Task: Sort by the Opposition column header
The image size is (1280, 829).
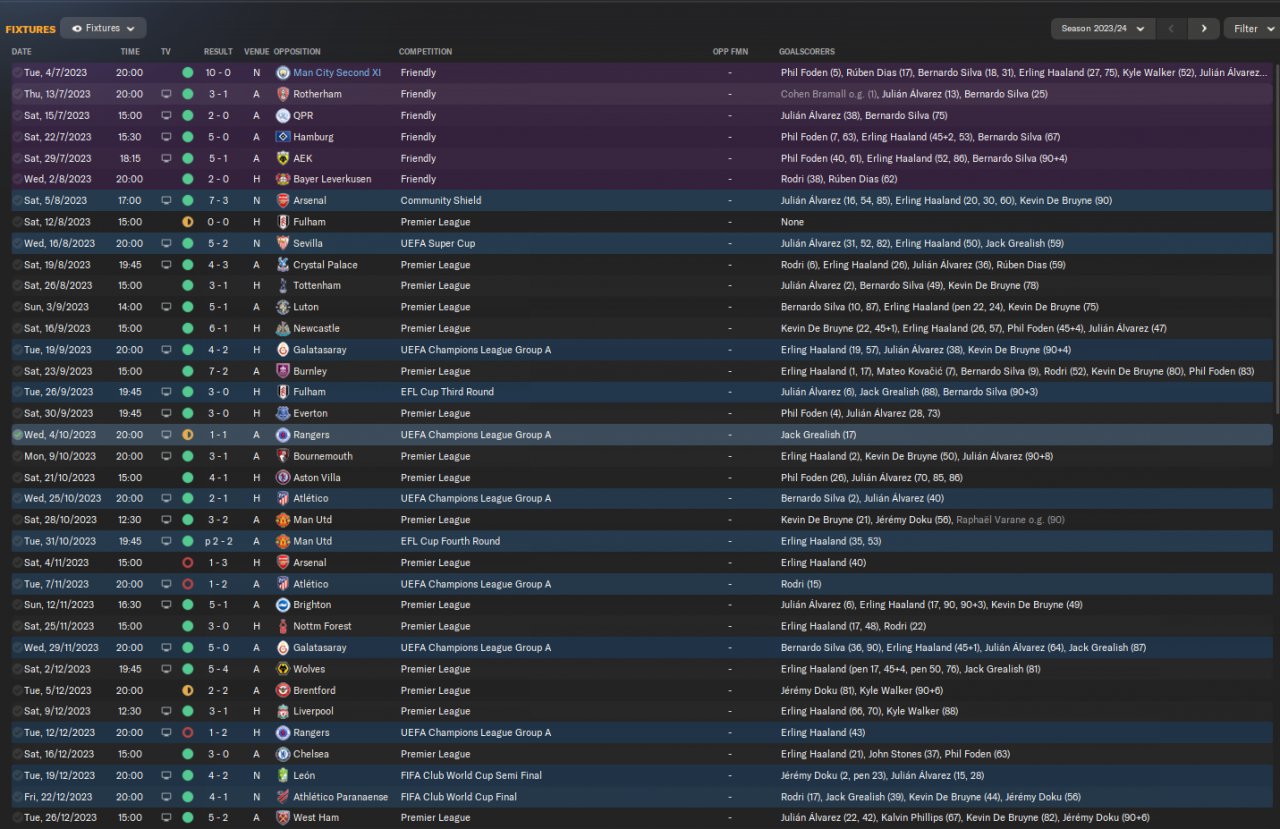Action: (x=297, y=52)
